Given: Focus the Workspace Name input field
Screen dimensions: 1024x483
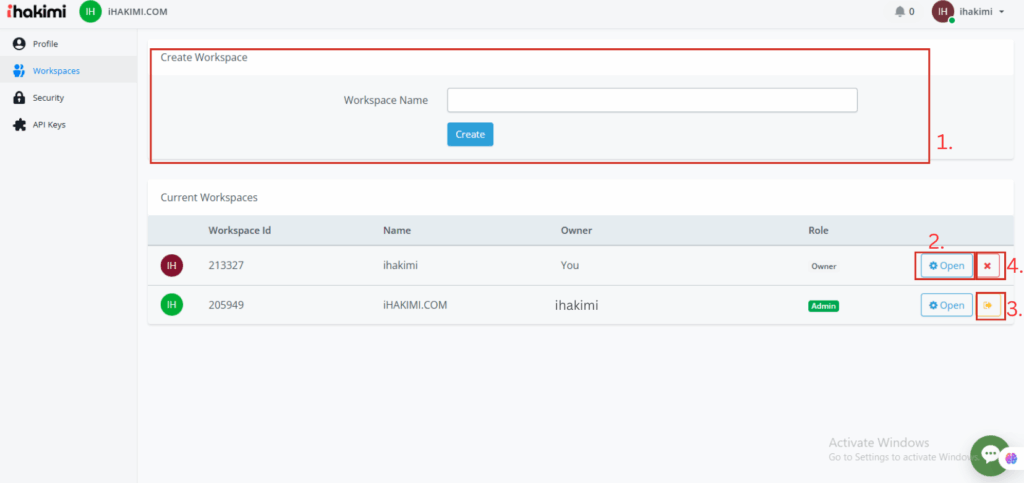Looking at the screenshot, I should click(x=651, y=100).
